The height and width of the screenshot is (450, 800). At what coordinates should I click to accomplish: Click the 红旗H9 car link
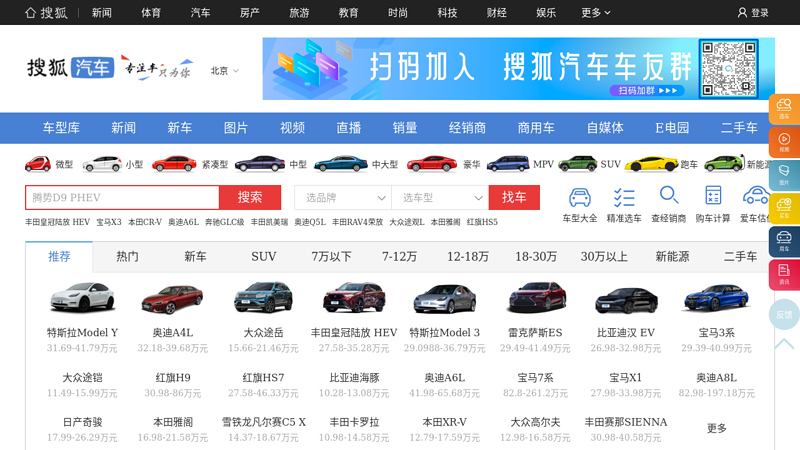click(173, 378)
